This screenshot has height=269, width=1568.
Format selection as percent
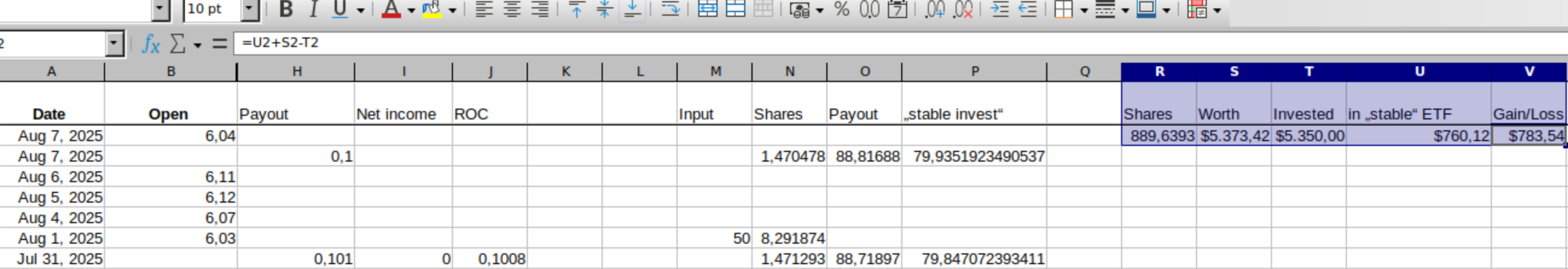click(x=842, y=9)
